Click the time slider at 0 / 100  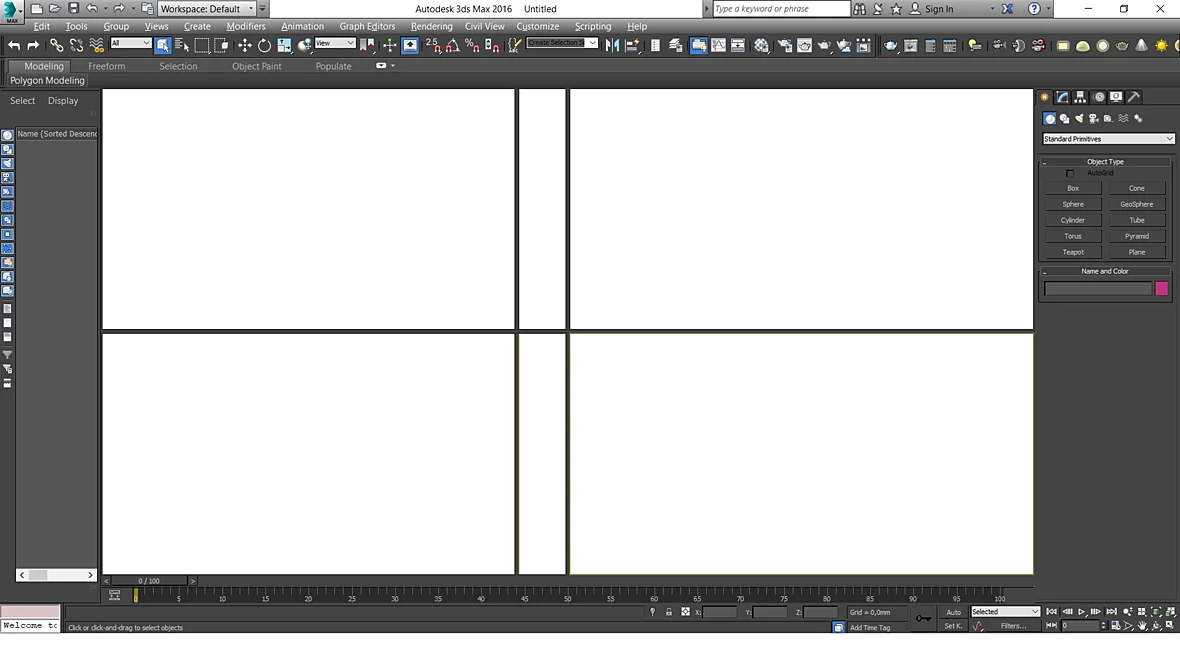[149, 581]
